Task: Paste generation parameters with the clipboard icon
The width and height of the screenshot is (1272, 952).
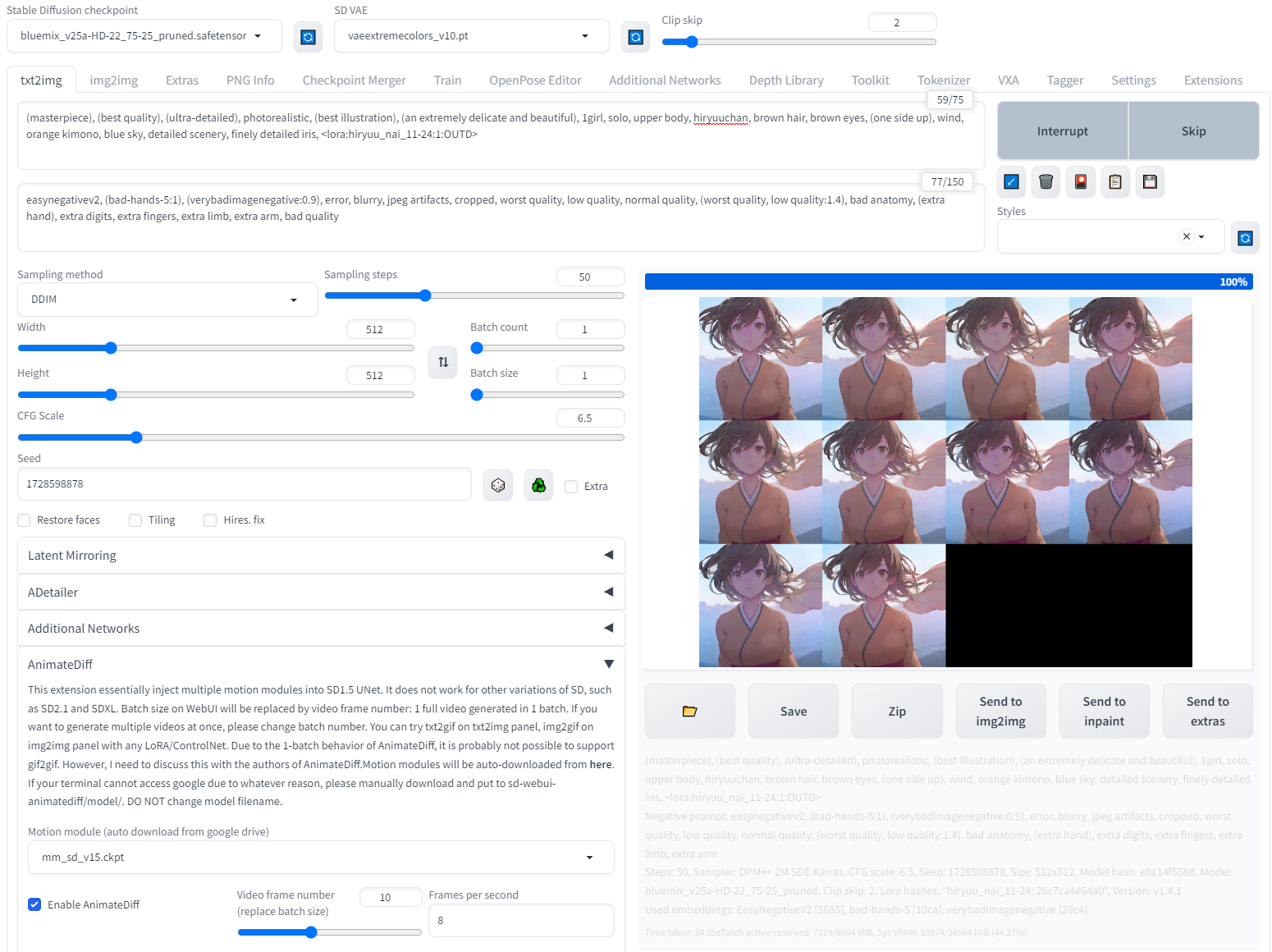Action: point(1114,181)
